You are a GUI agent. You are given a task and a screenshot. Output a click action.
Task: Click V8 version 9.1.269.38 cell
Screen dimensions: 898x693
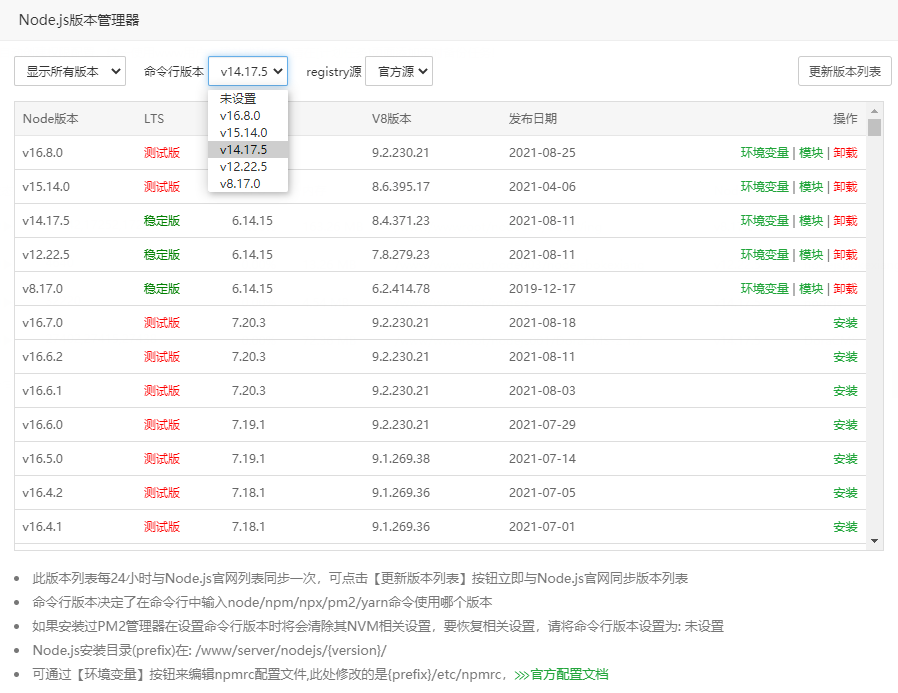pyautogui.click(x=400, y=459)
